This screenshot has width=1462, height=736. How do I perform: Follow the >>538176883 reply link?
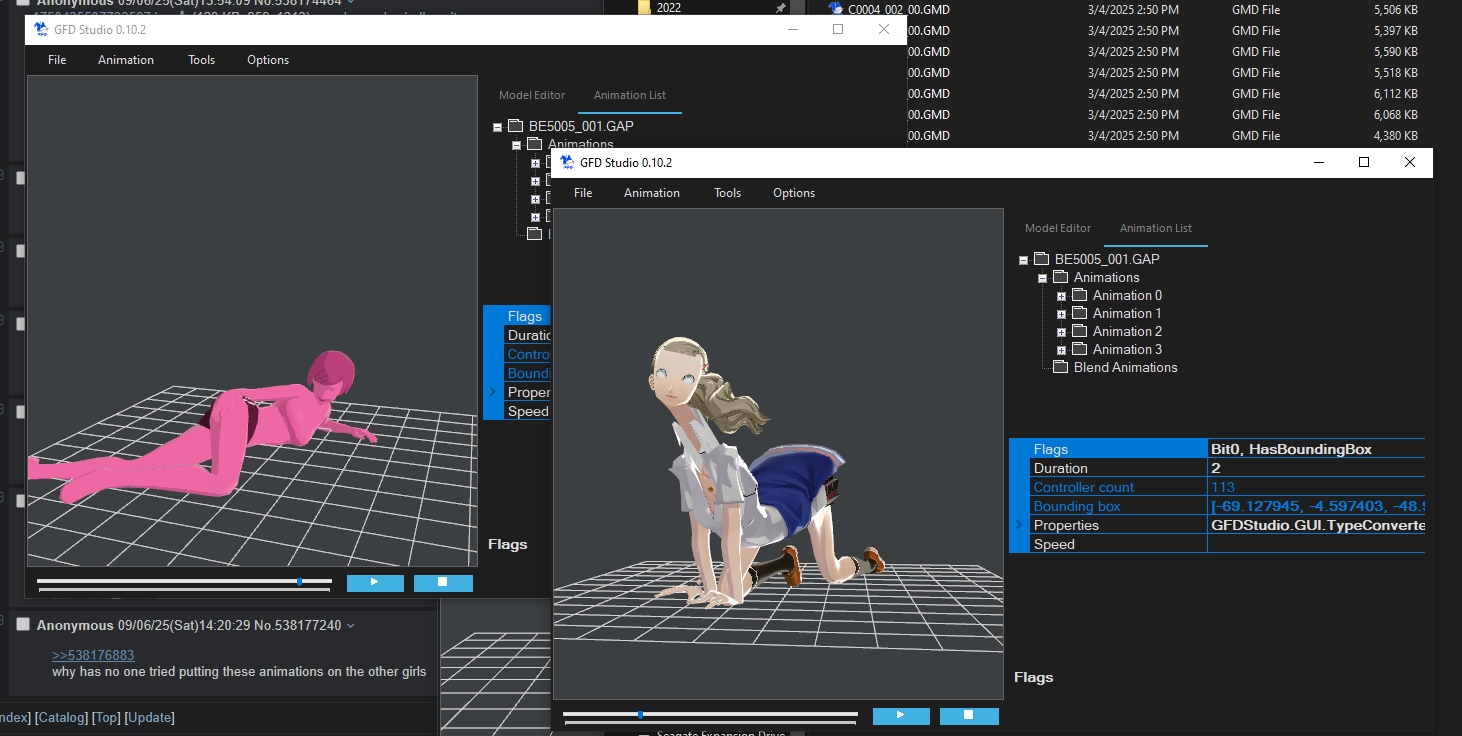click(93, 655)
